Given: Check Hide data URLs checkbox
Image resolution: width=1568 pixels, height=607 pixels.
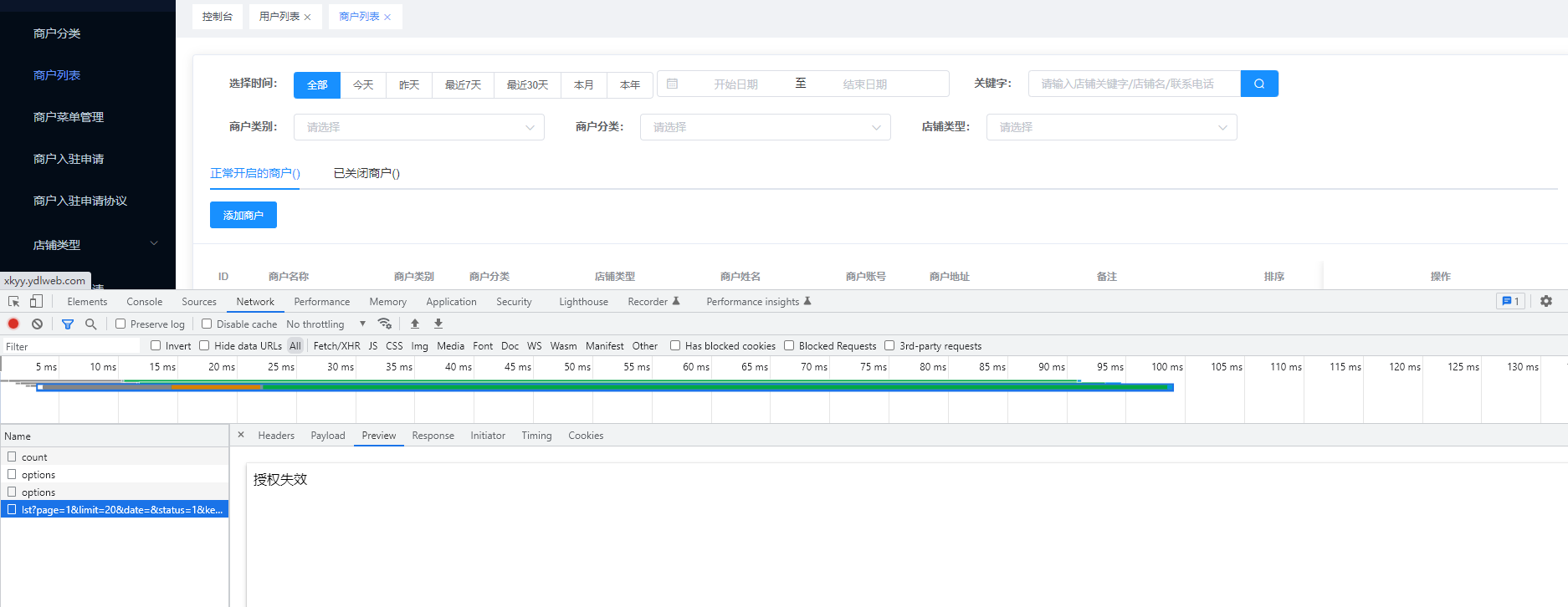Looking at the screenshot, I should click(204, 345).
